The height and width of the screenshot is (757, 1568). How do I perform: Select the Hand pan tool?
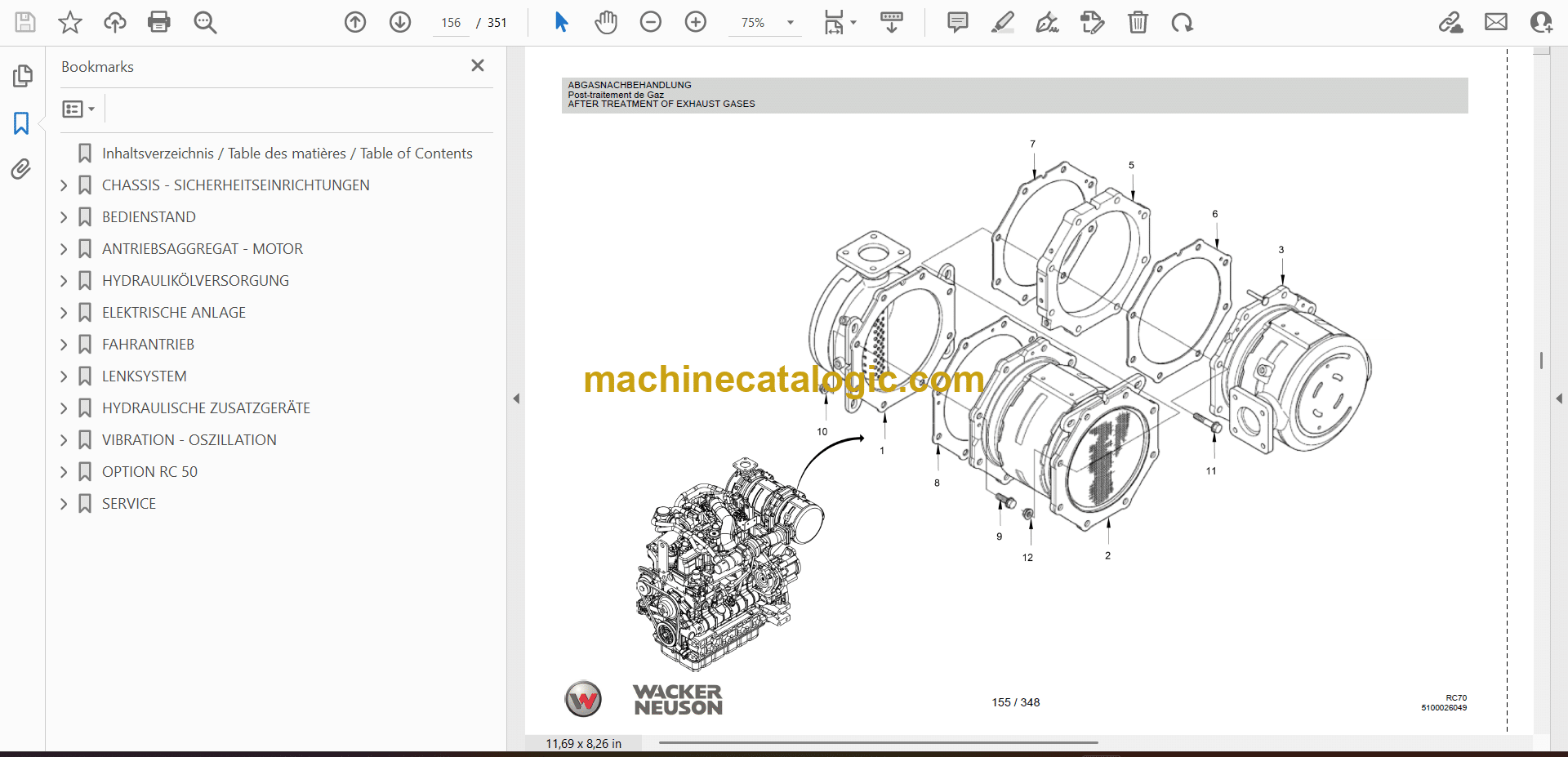point(605,22)
